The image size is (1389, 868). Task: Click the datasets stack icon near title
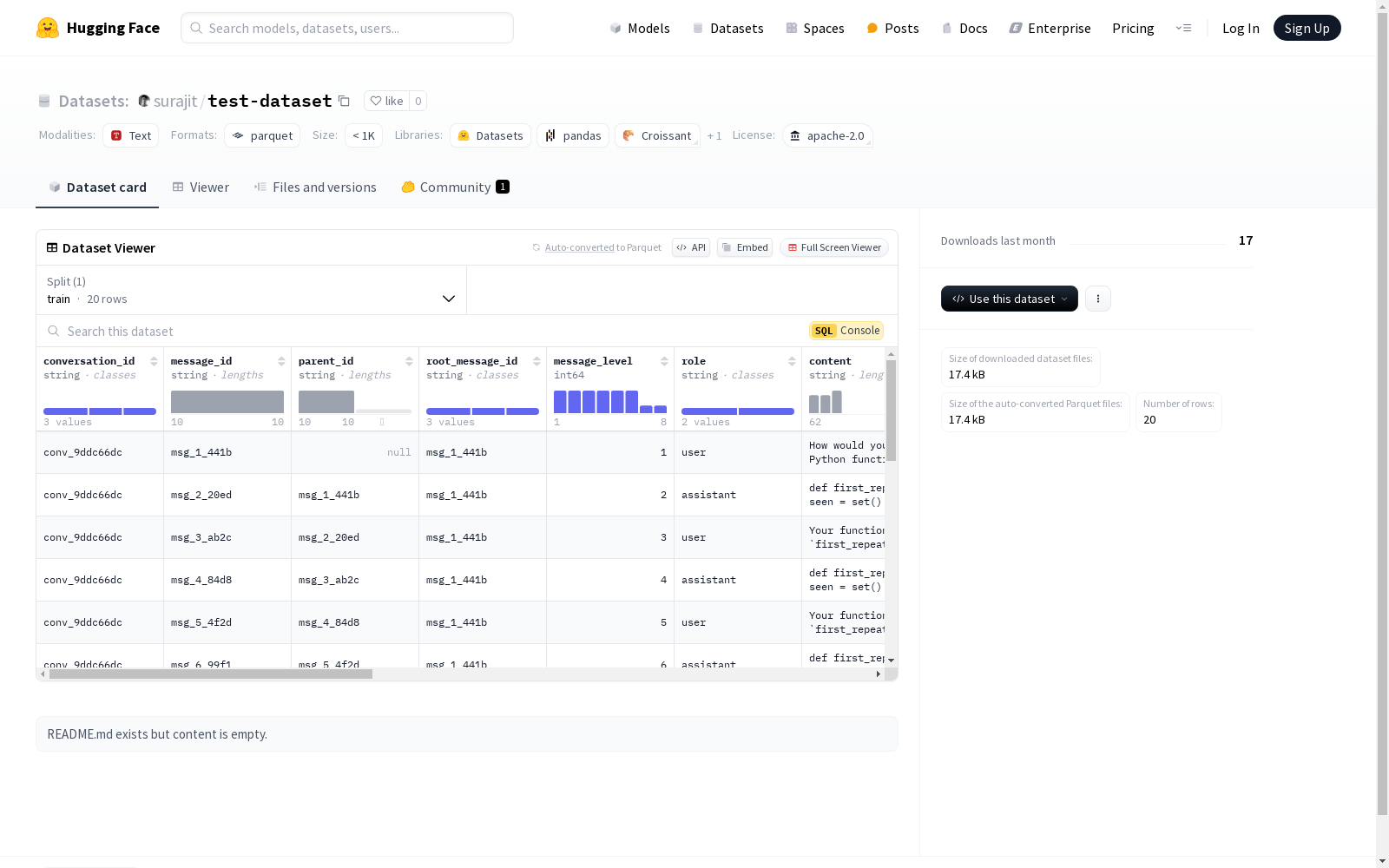point(44,102)
